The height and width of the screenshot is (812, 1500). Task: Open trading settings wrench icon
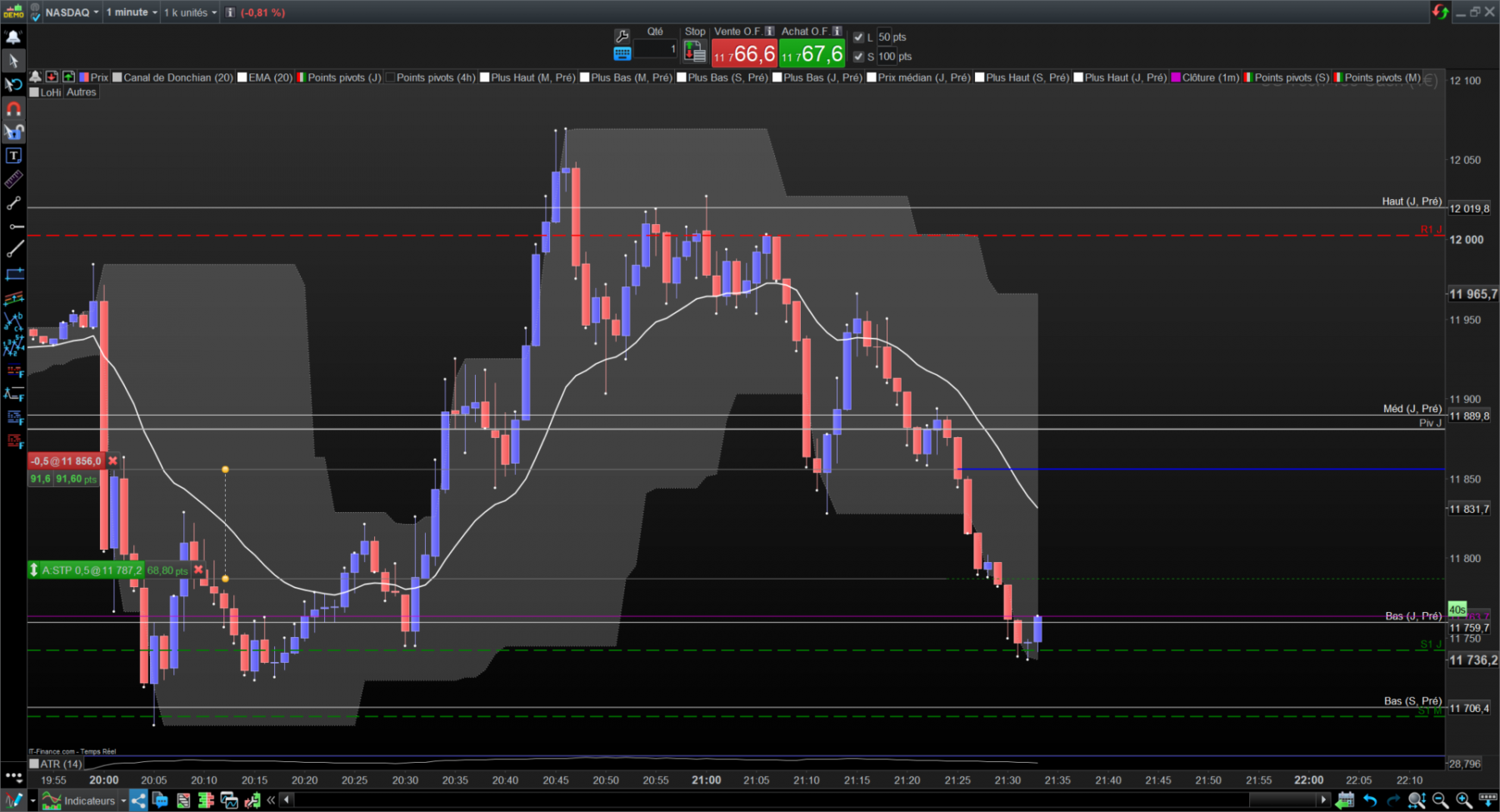(x=622, y=36)
